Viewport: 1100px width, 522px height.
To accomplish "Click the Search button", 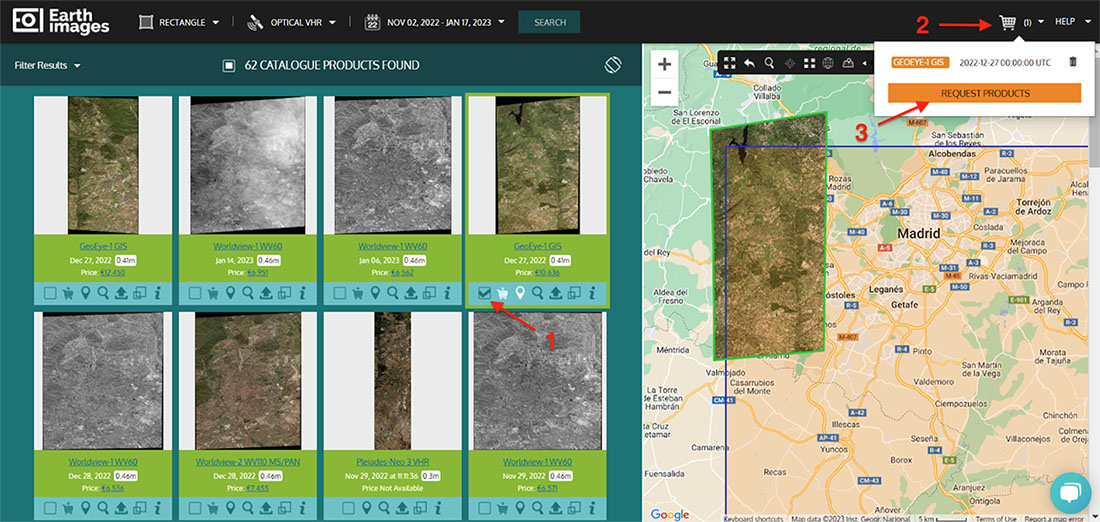I will pyautogui.click(x=549, y=22).
